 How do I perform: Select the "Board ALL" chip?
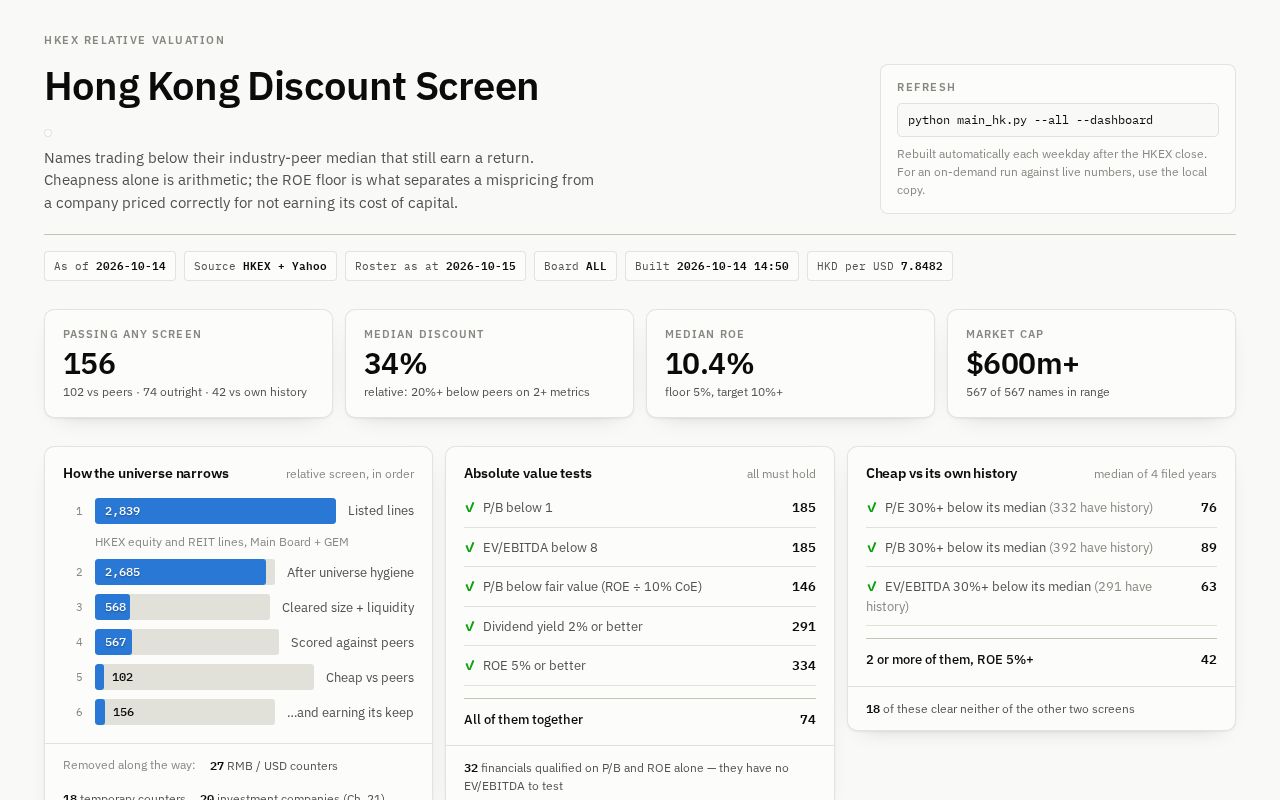point(575,266)
